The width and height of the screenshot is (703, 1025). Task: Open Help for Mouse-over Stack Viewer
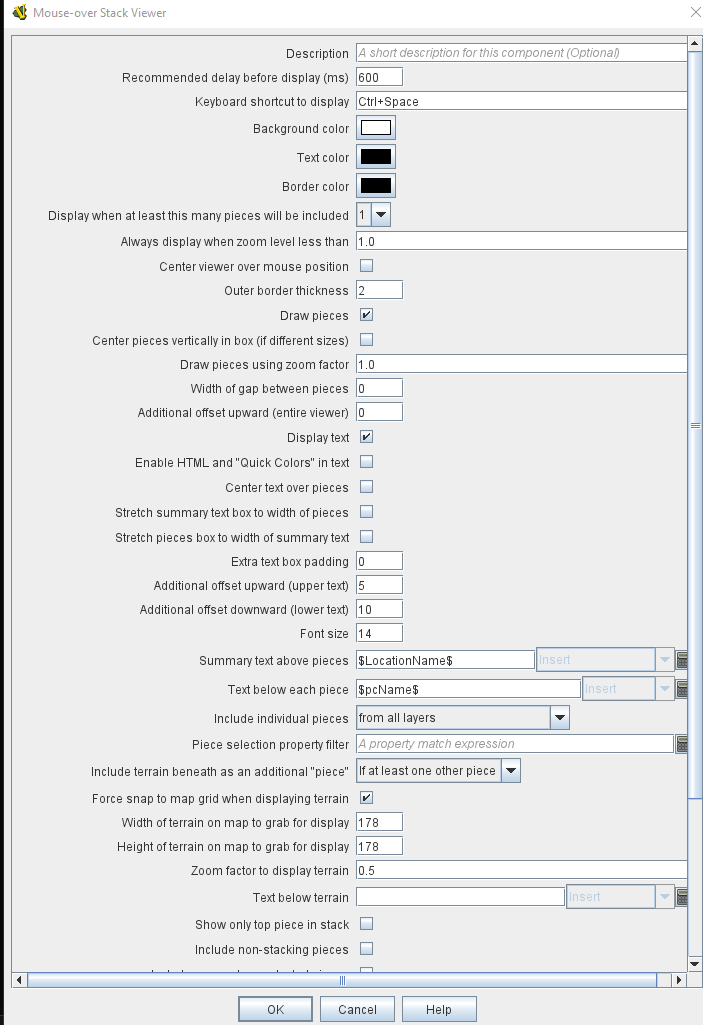pyautogui.click(x=439, y=1009)
